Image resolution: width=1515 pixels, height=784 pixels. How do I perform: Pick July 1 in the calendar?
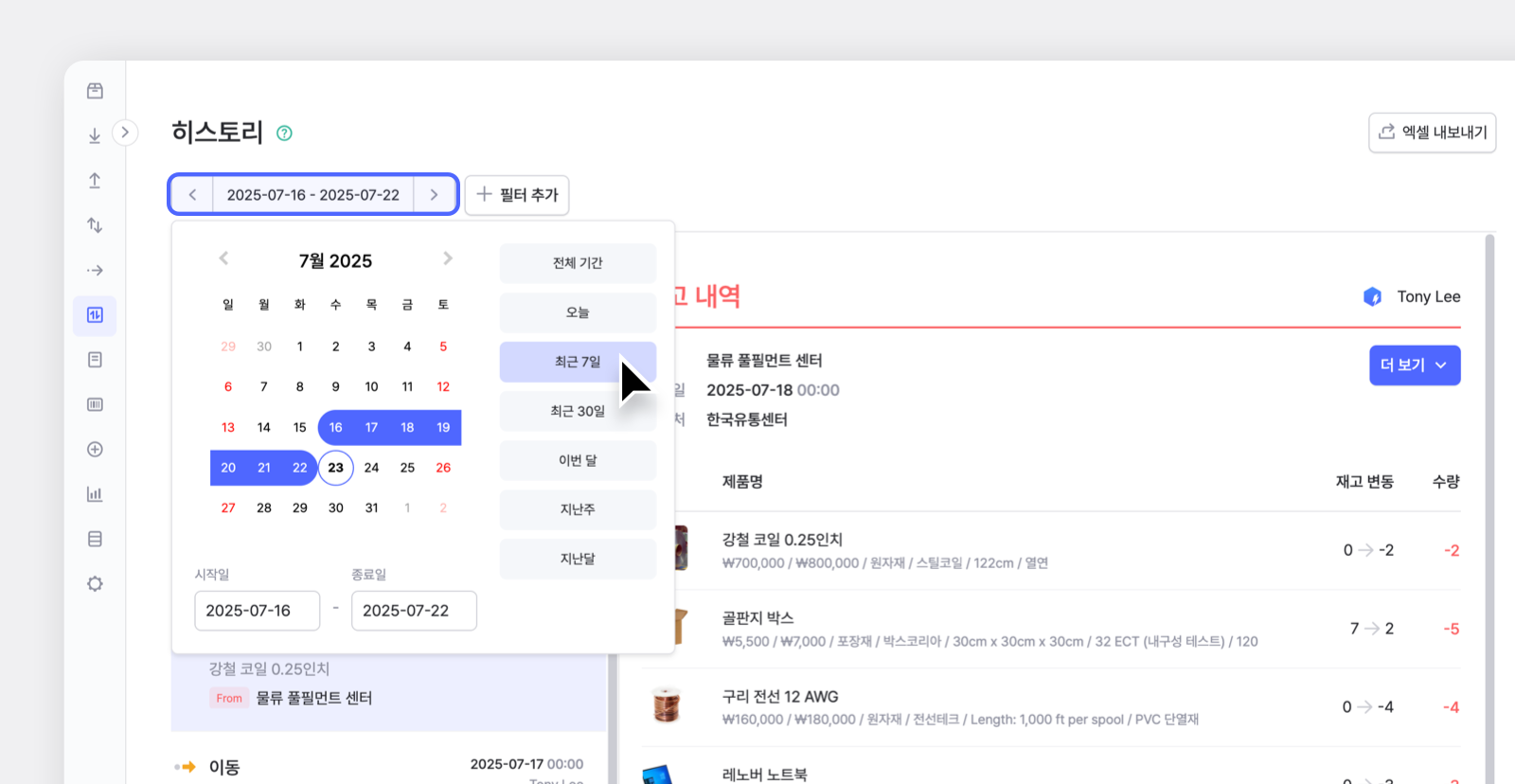point(300,347)
